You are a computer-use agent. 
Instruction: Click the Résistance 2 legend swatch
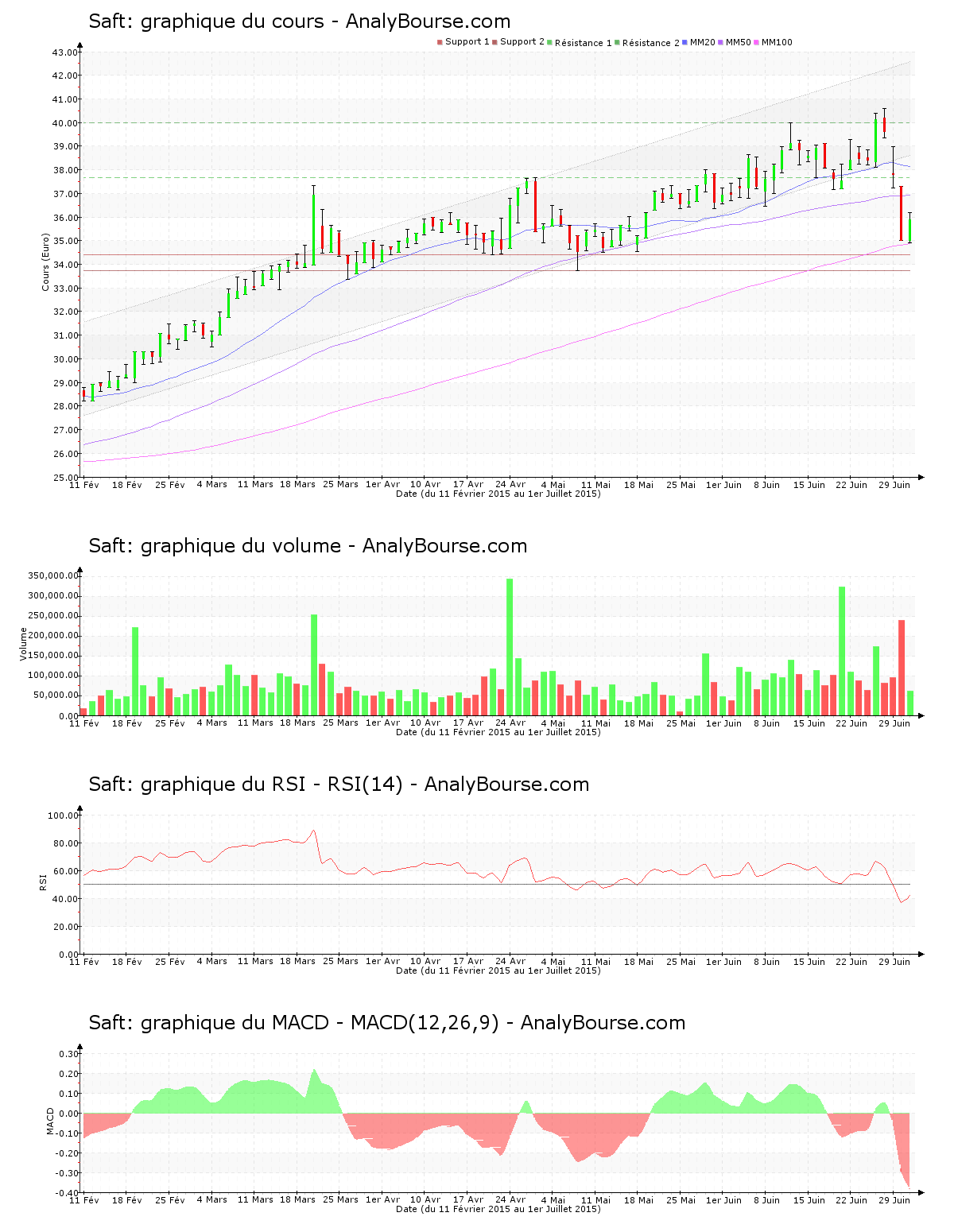coord(617,42)
